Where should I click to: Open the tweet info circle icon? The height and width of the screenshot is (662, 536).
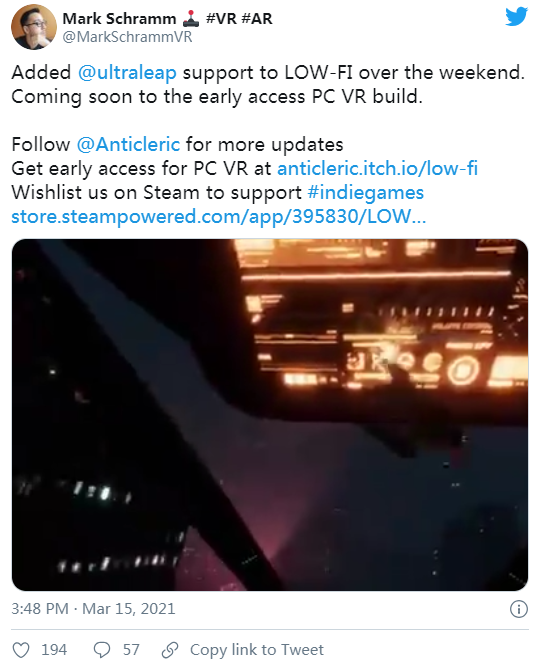tap(519, 609)
